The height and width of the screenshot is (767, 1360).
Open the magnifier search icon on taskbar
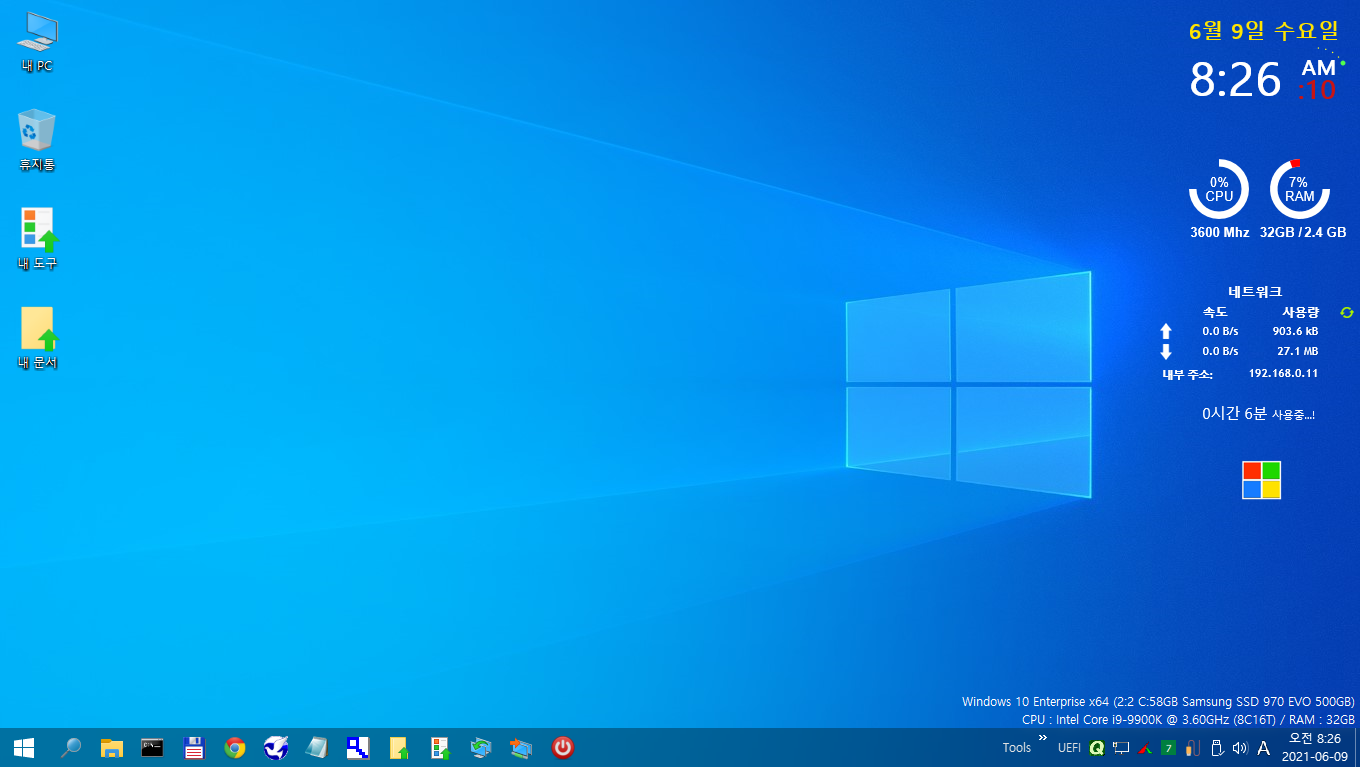point(71,747)
